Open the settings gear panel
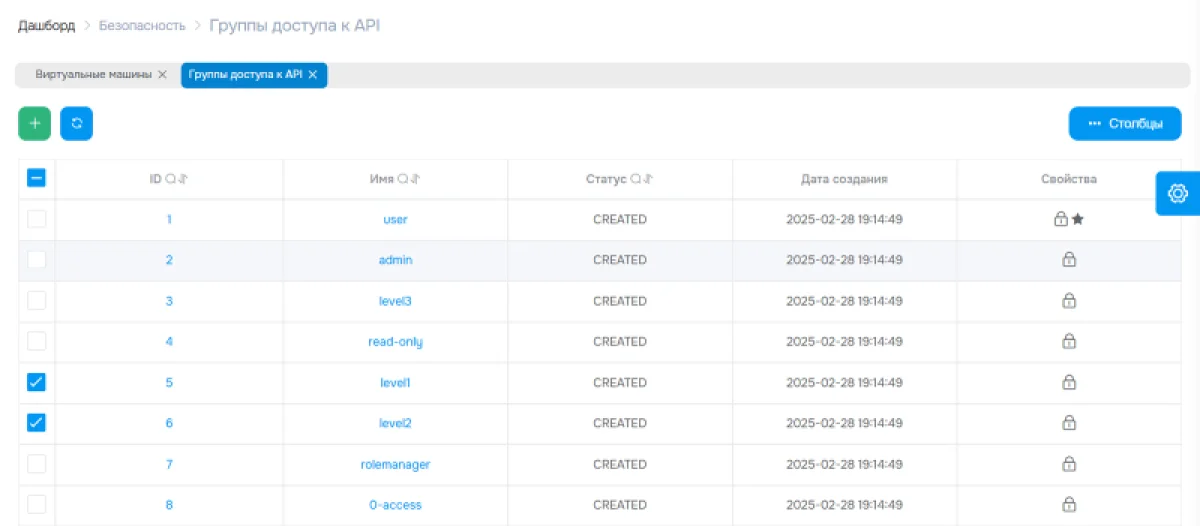This screenshot has height=526, width=1200. click(1177, 193)
